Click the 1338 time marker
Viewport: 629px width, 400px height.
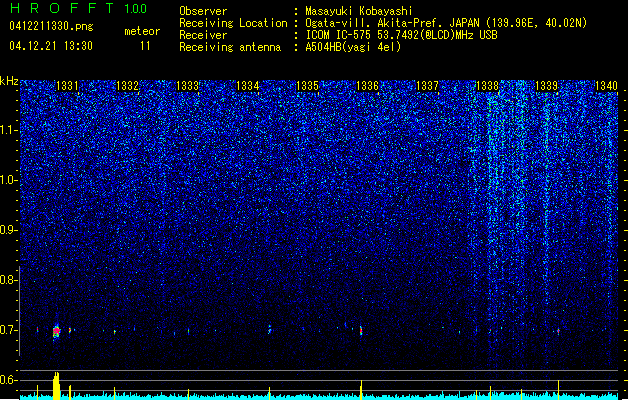tap(487, 86)
